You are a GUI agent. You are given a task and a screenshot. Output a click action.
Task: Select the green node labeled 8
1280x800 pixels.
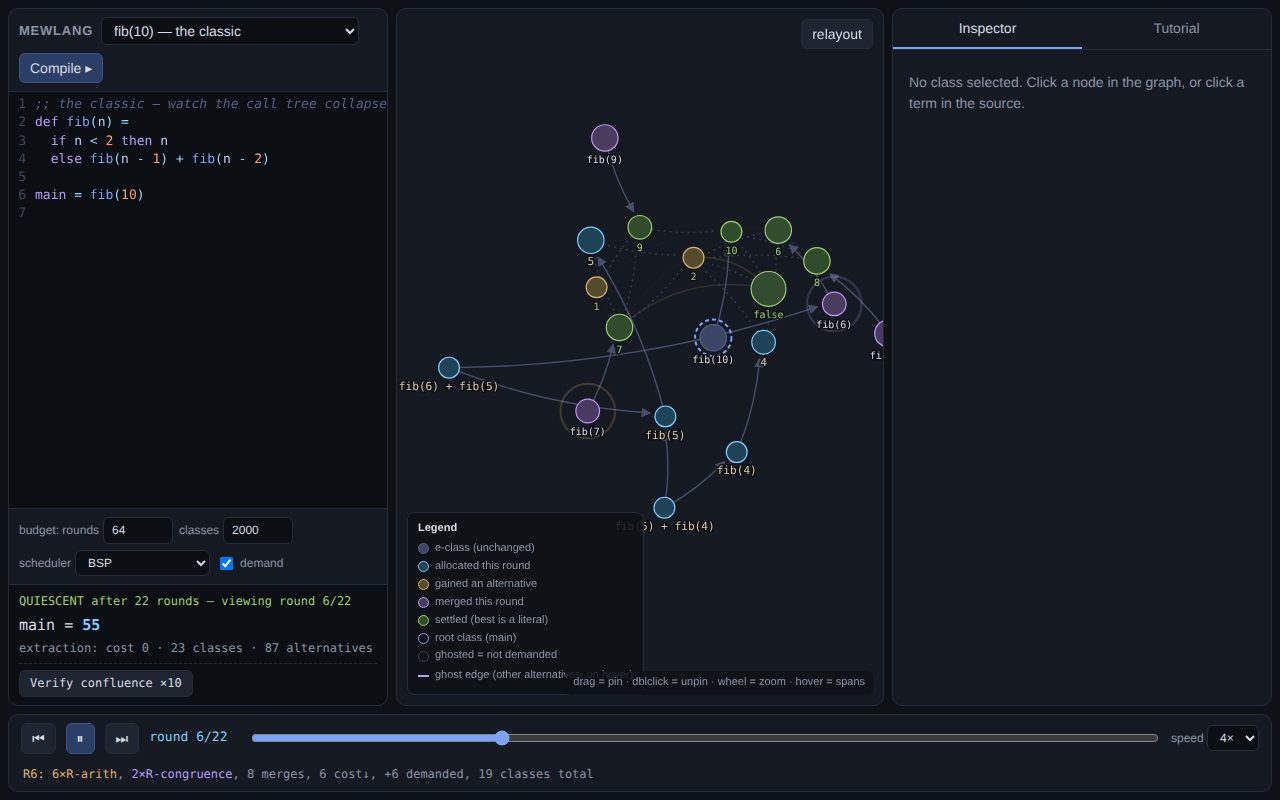pyautogui.click(x=817, y=261)
